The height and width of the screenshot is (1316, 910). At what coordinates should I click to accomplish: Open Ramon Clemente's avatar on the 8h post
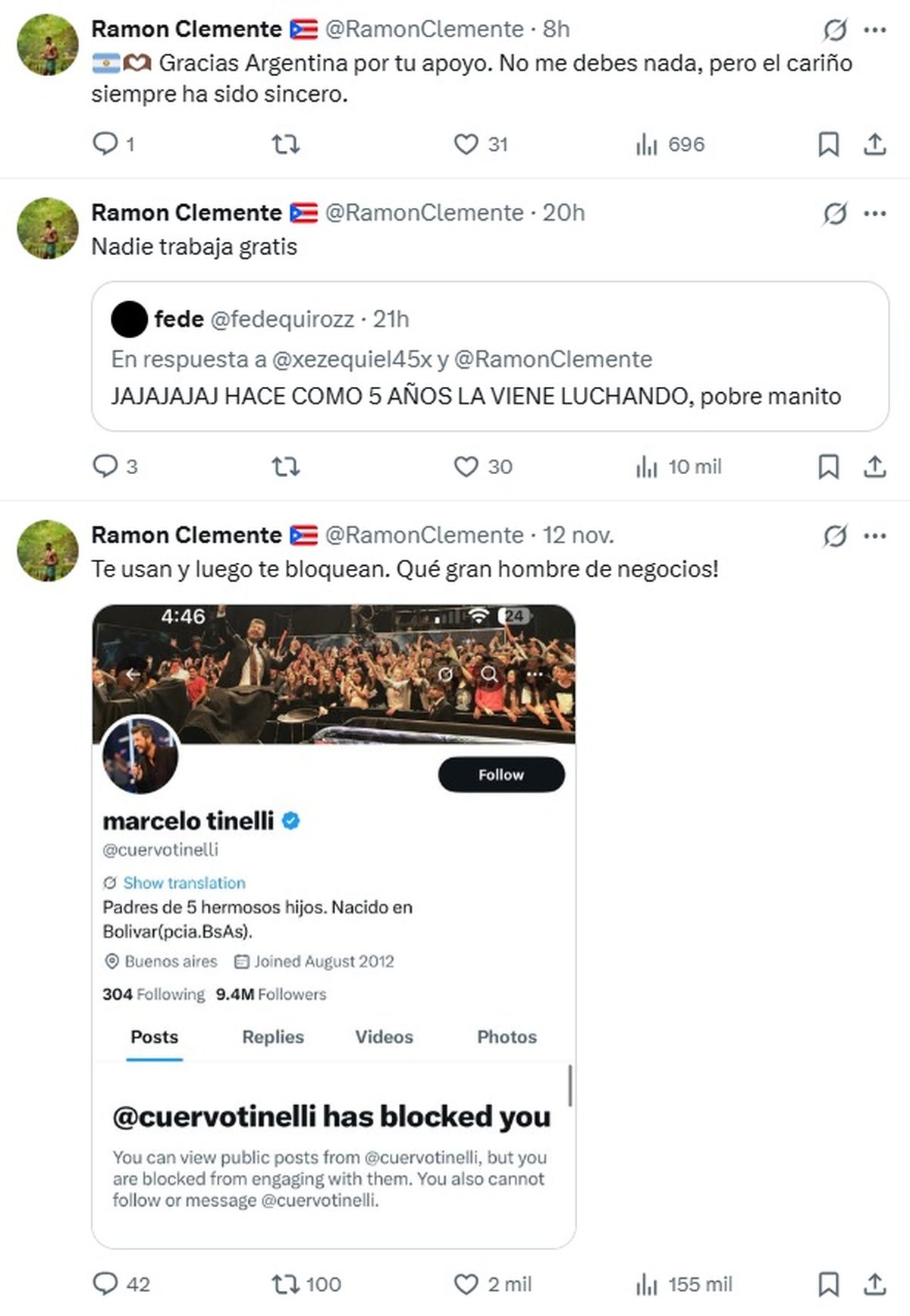[48, 45]
